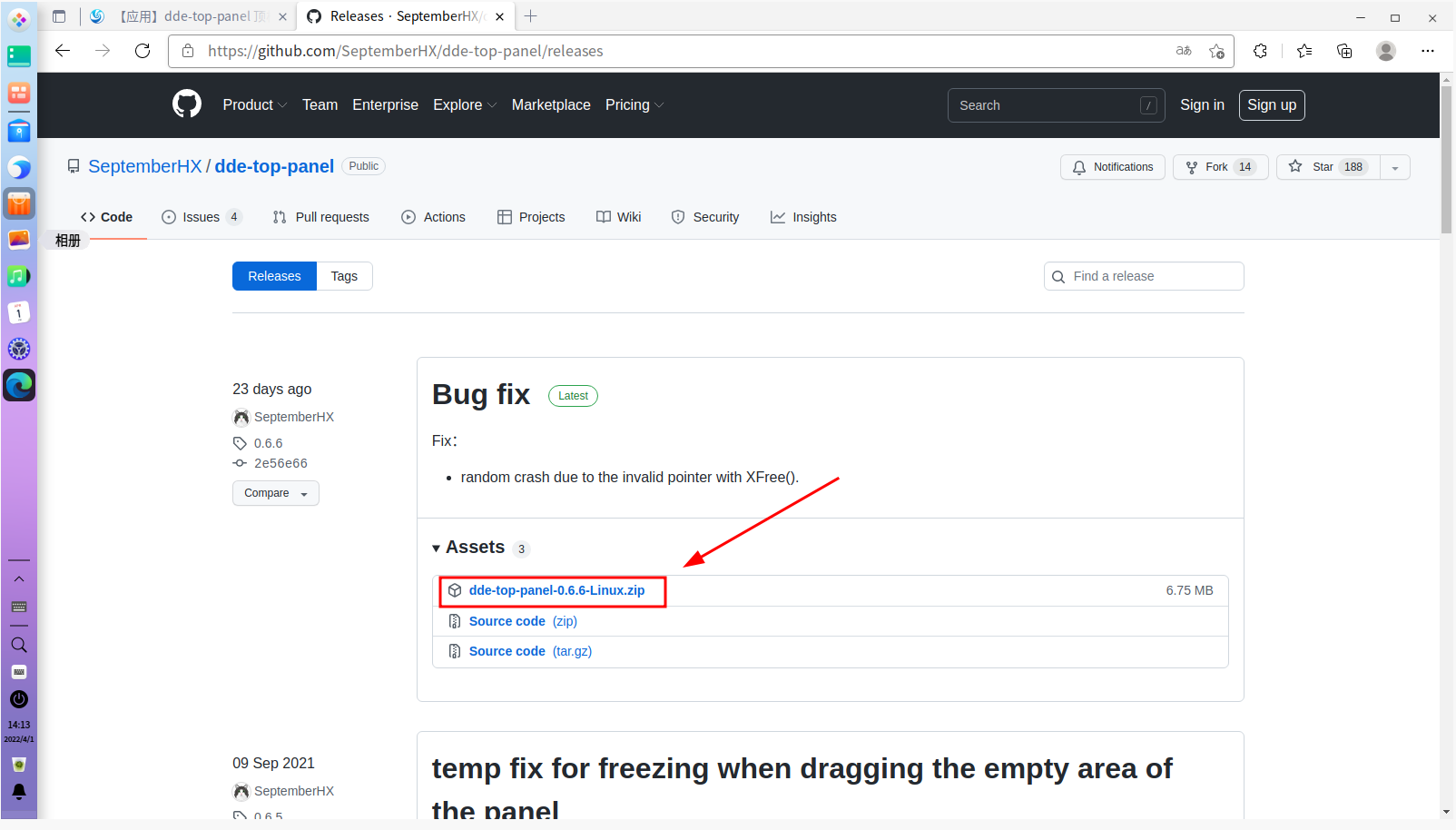Switch to the Projects tab

point(531,217)
